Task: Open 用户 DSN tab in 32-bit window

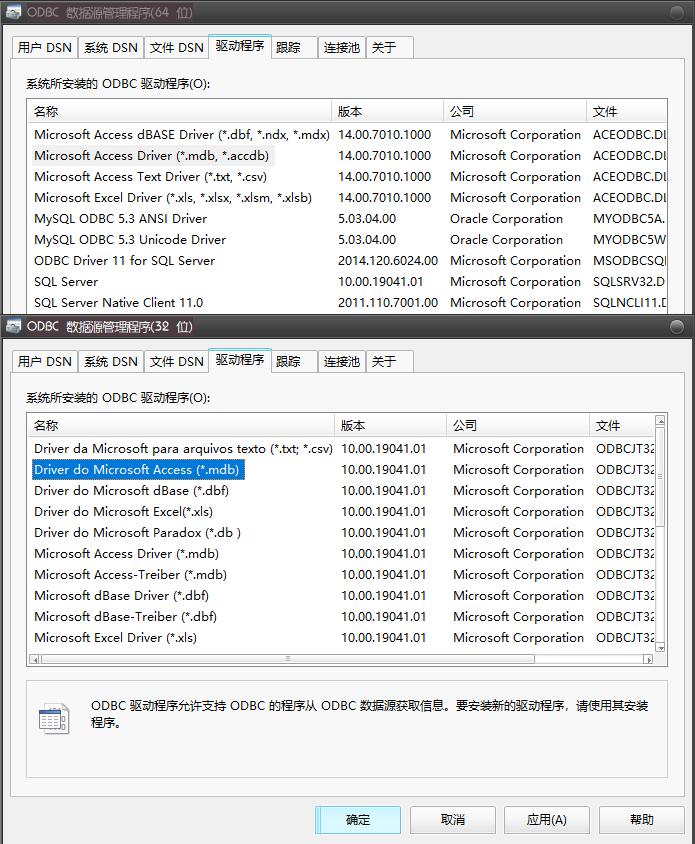Action: pos(45,361)
